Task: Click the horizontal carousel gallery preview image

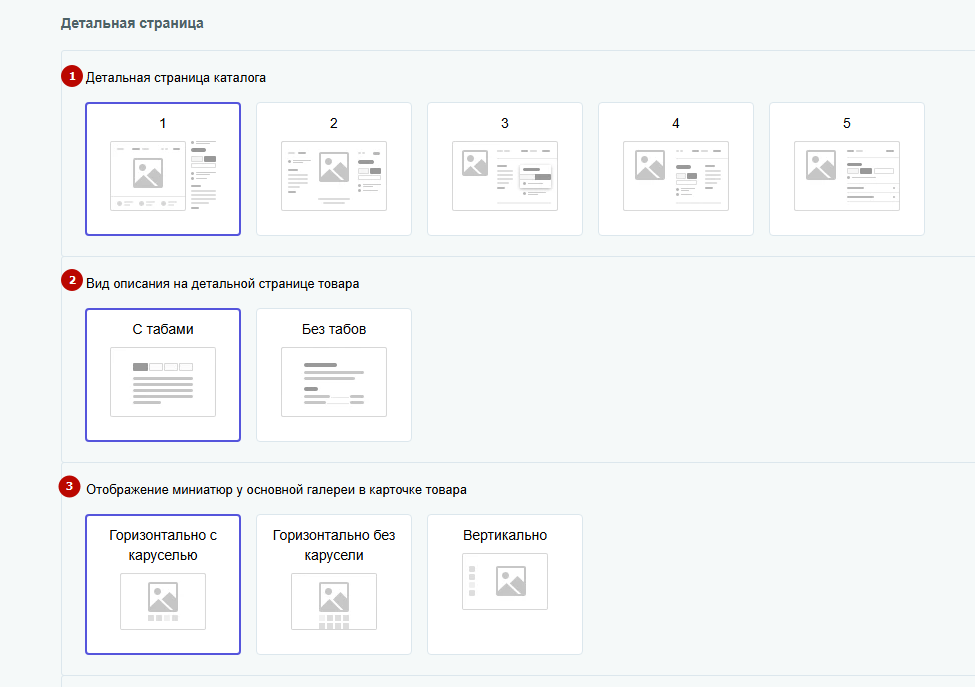Action: pyautogui.click(x=163, y=601)
